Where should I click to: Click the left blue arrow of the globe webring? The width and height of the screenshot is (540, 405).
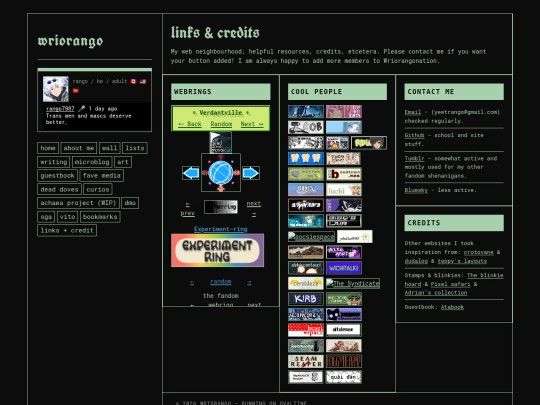pyautogui.click(x=191, y=173)
